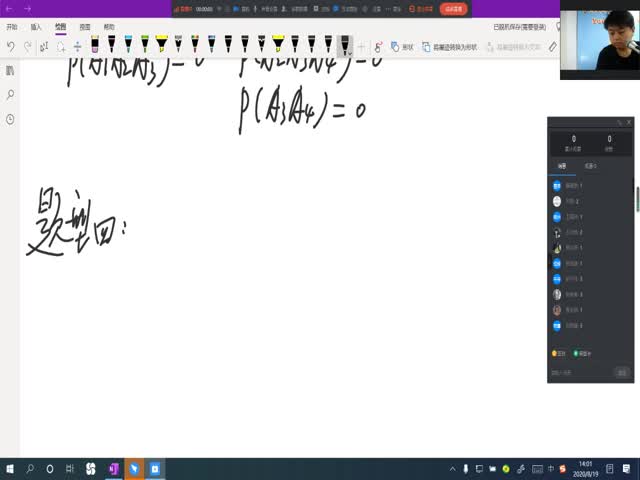Open the notebooks navigation icon in sidebar

(x=10, y=71)
